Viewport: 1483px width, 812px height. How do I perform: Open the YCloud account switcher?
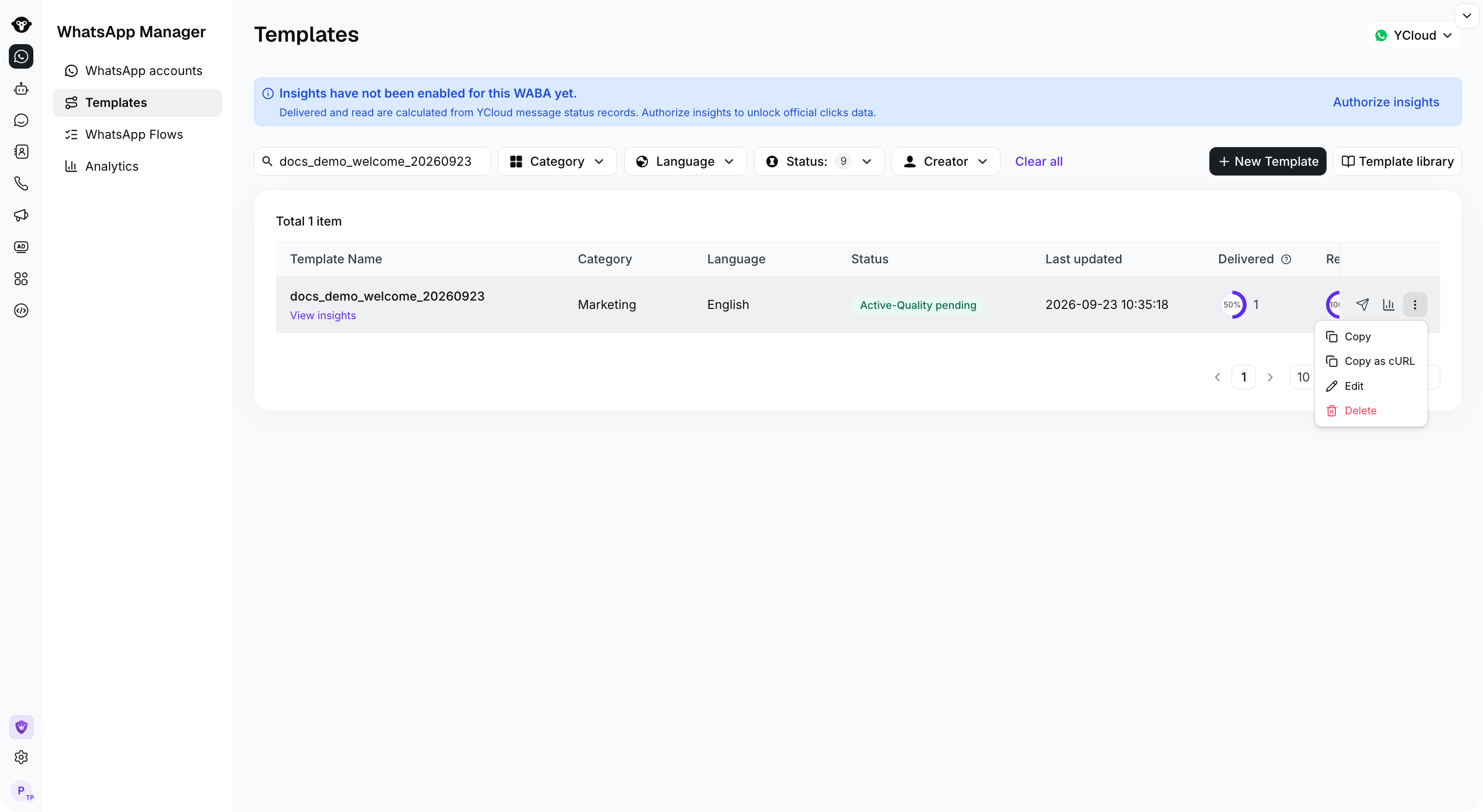click(1414, 36)
